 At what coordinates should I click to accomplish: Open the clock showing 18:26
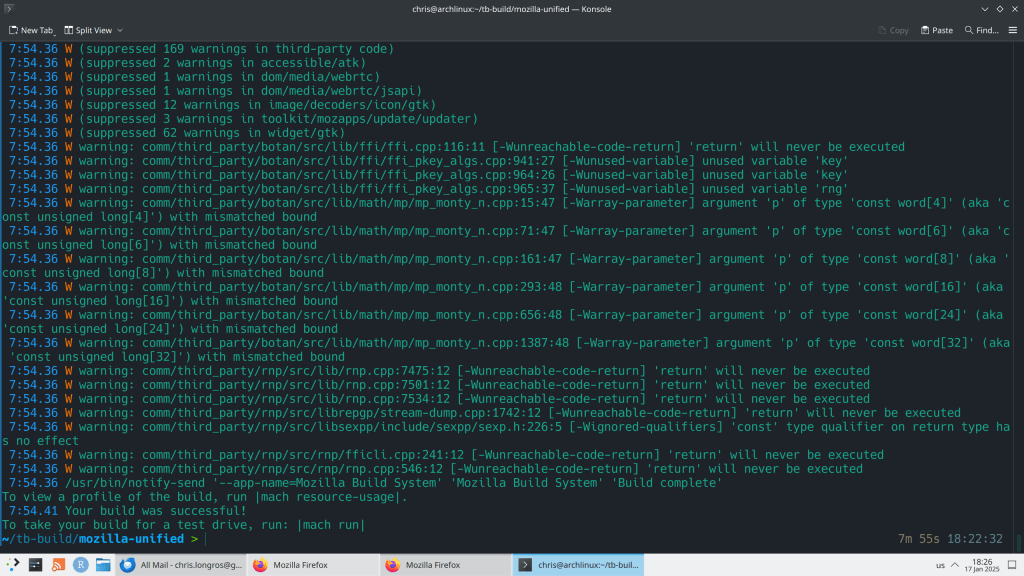(x=982, y=565)
